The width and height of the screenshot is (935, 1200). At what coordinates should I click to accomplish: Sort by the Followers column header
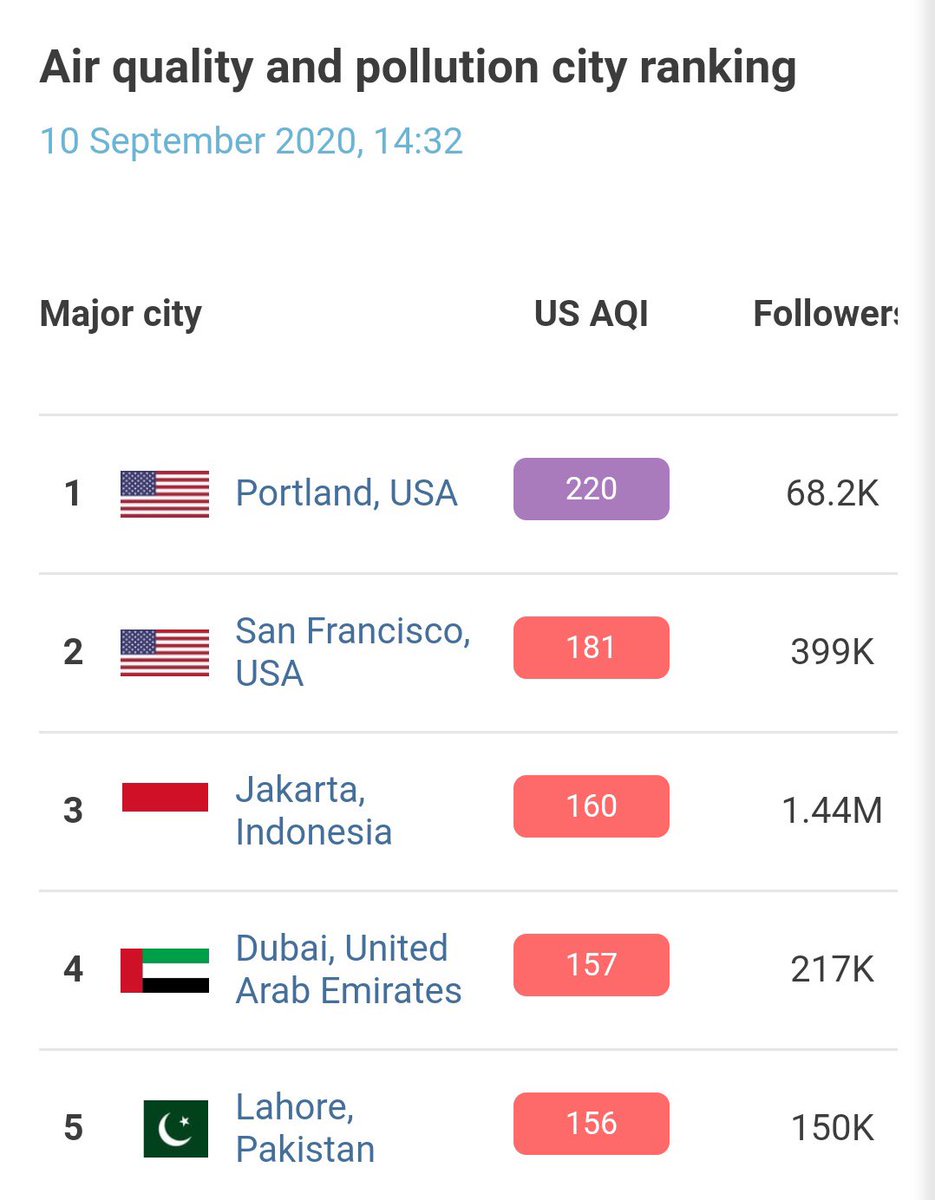pyautogui.click(x=824, y=314)
